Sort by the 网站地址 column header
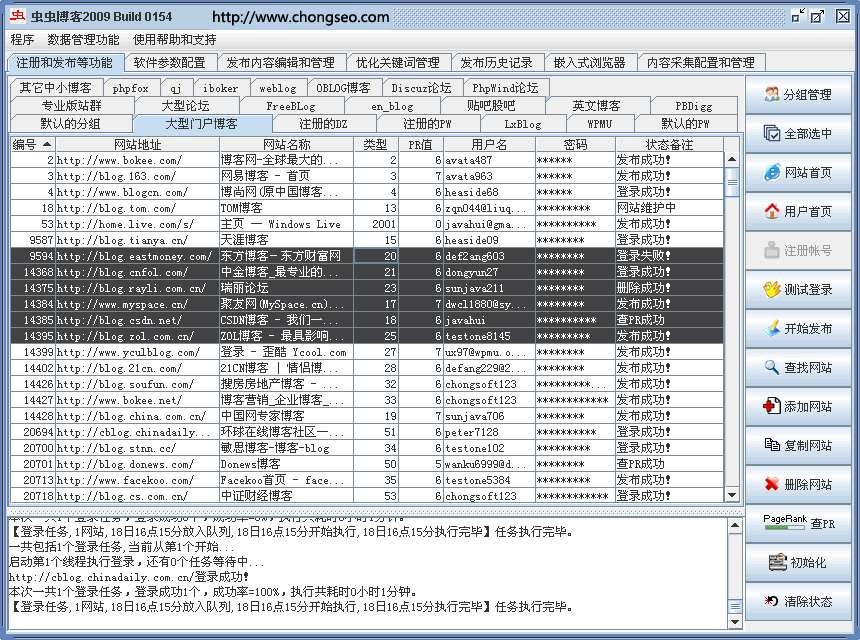 click(137, 145)
